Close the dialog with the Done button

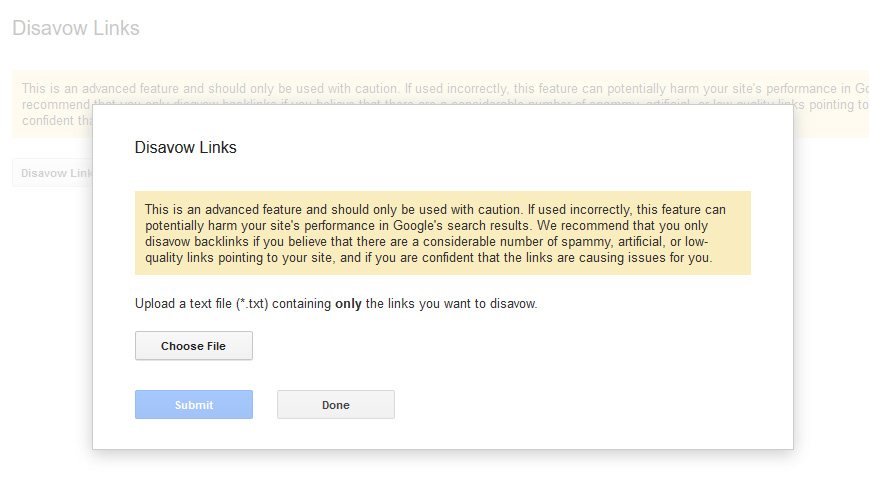(x=335, y=405)
